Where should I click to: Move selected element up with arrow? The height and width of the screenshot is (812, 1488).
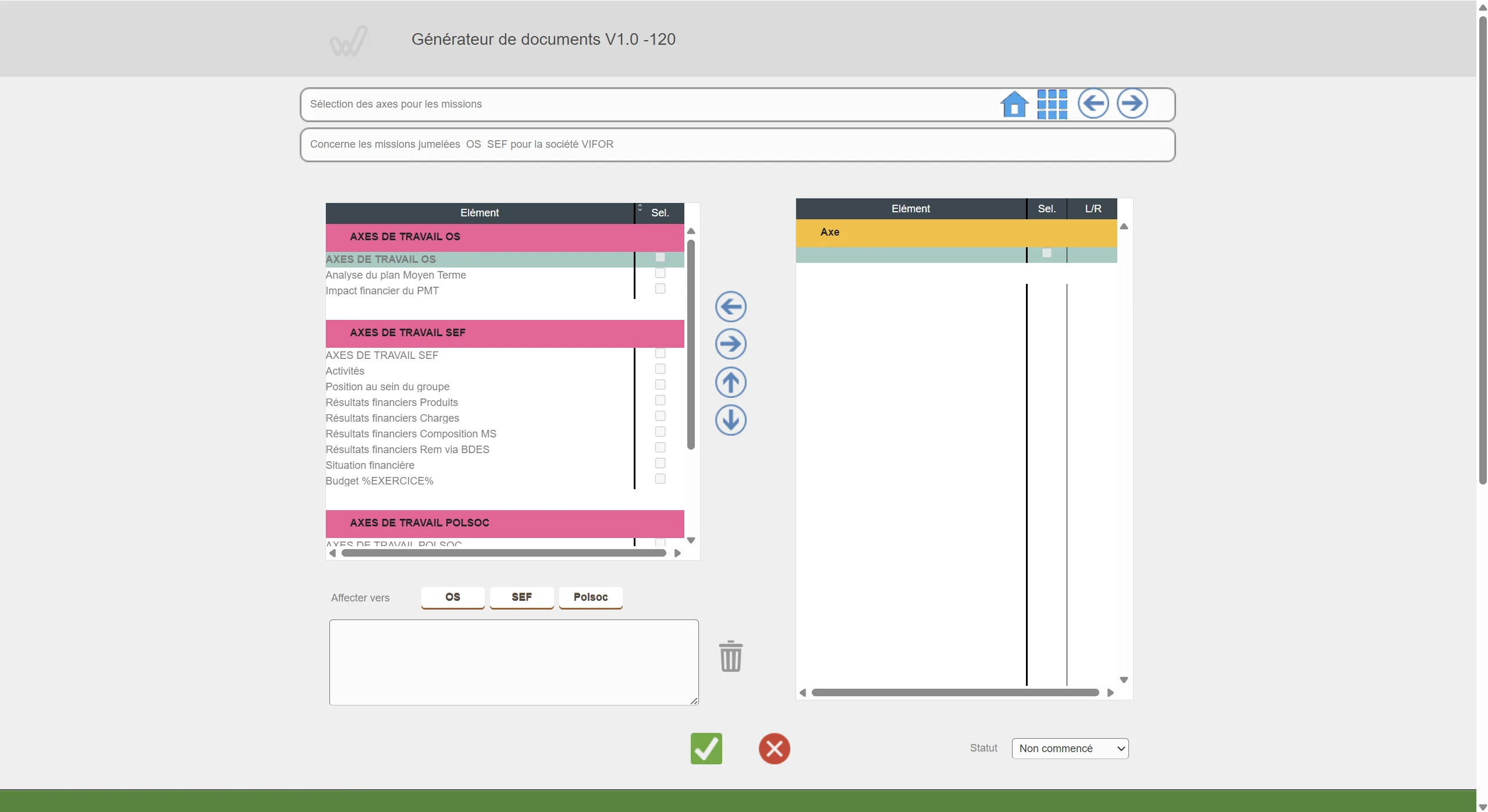pyautogui.click(x=730, y=382)
